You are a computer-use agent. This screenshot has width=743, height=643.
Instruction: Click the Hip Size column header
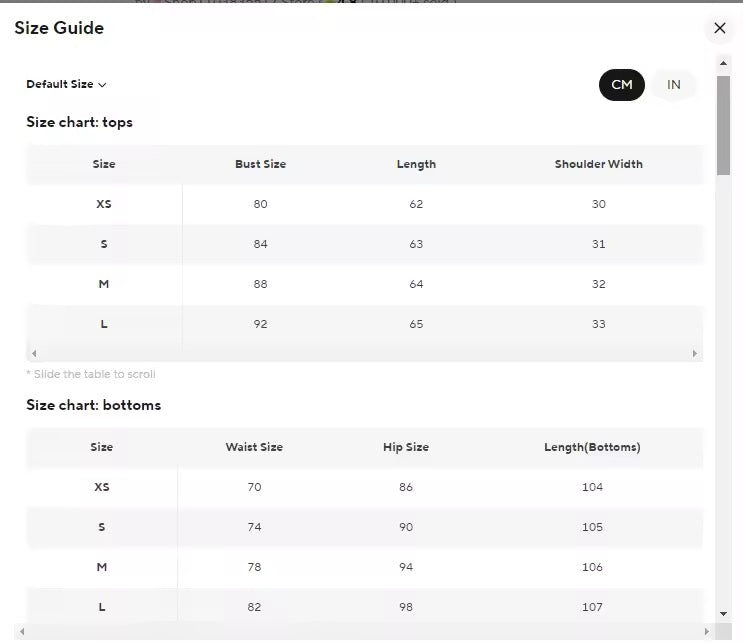click(x=406, y=447)
